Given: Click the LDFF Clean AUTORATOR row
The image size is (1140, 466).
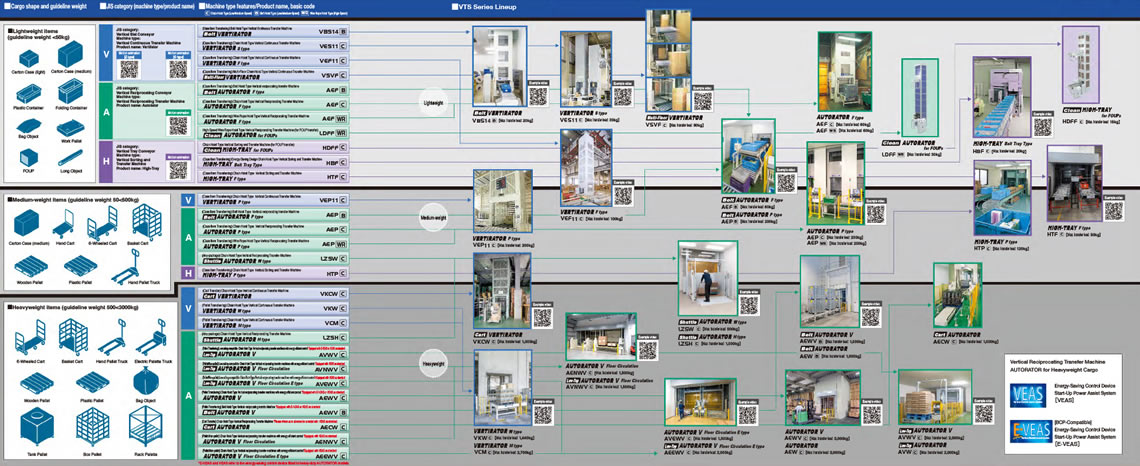Looking at the screenshot, I should tap(274, 132).
